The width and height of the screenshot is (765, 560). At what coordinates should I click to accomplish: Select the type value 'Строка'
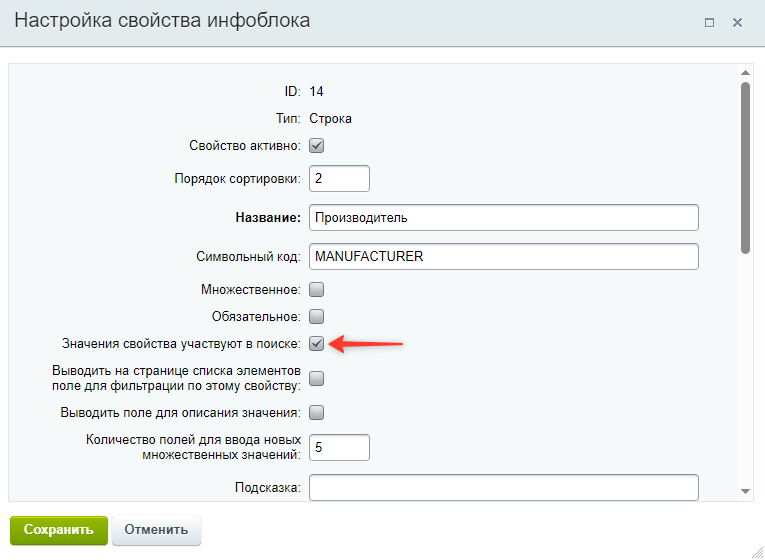(330, 119)
